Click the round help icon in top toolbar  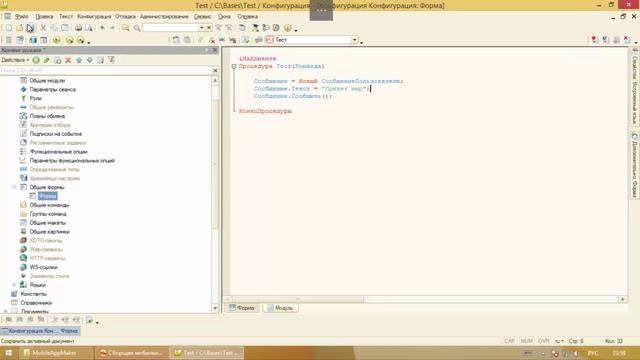click(x=288, y=28)
